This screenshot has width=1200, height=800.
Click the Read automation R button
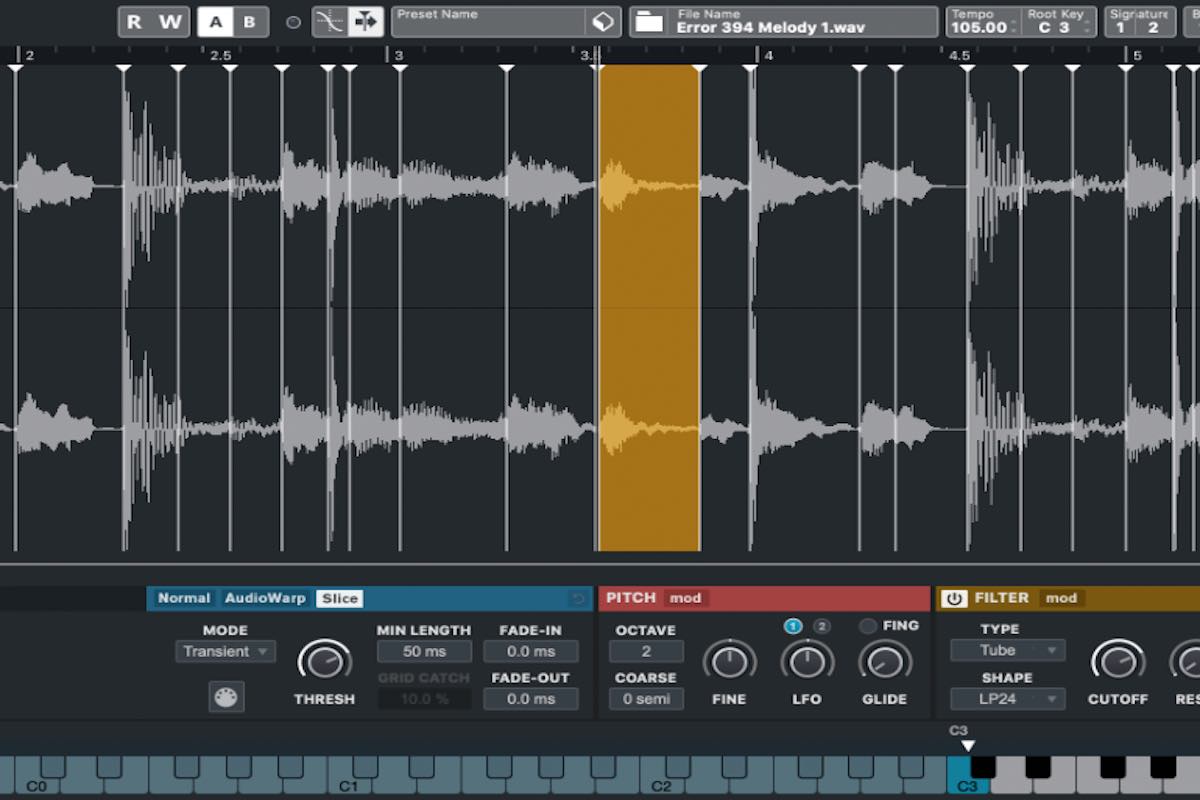click(134, 22)
